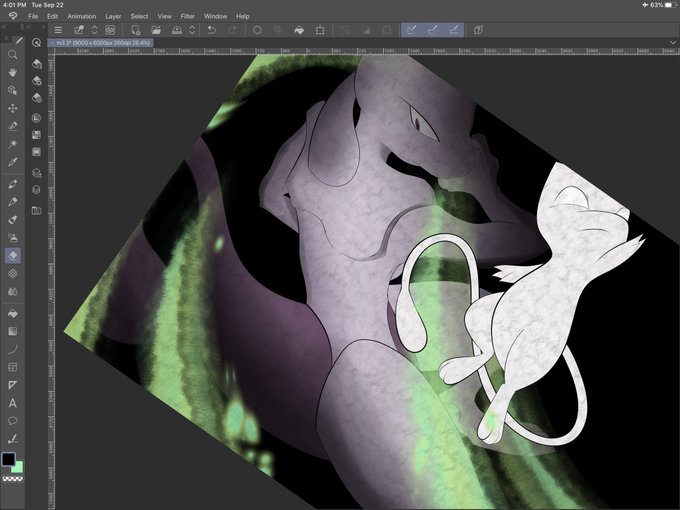Open a file with the folder icon
This screenshot has width=680, height=510.
point(156,30)
